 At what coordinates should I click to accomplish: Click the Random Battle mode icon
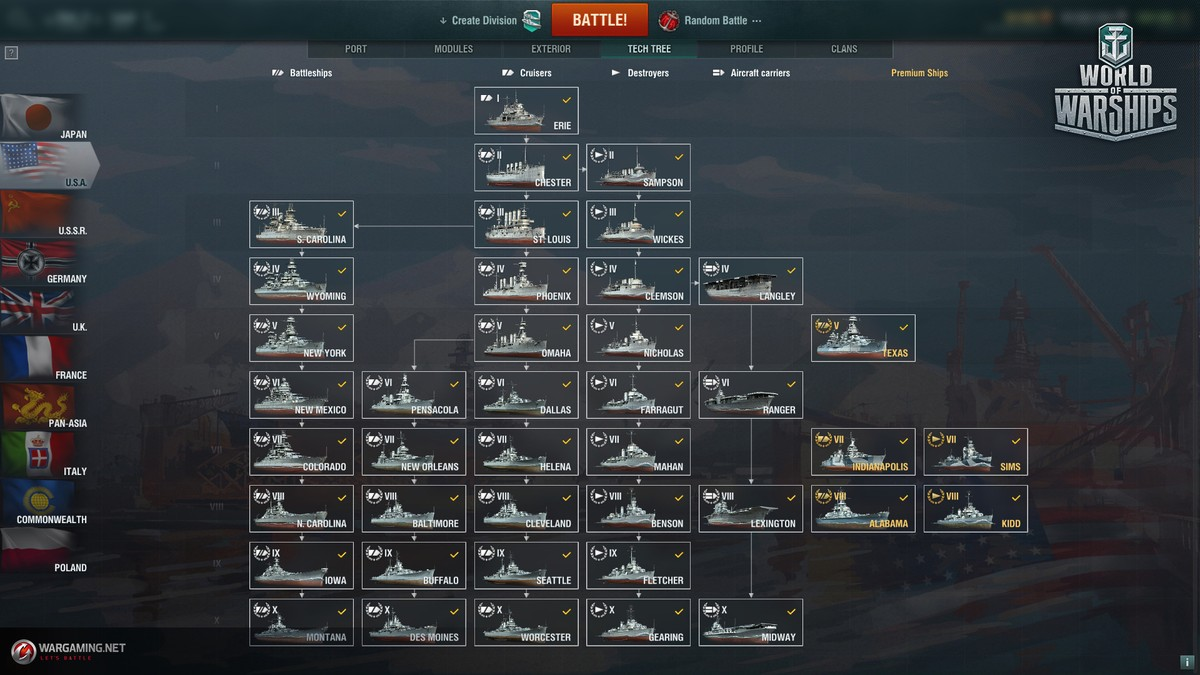[668, 20]
